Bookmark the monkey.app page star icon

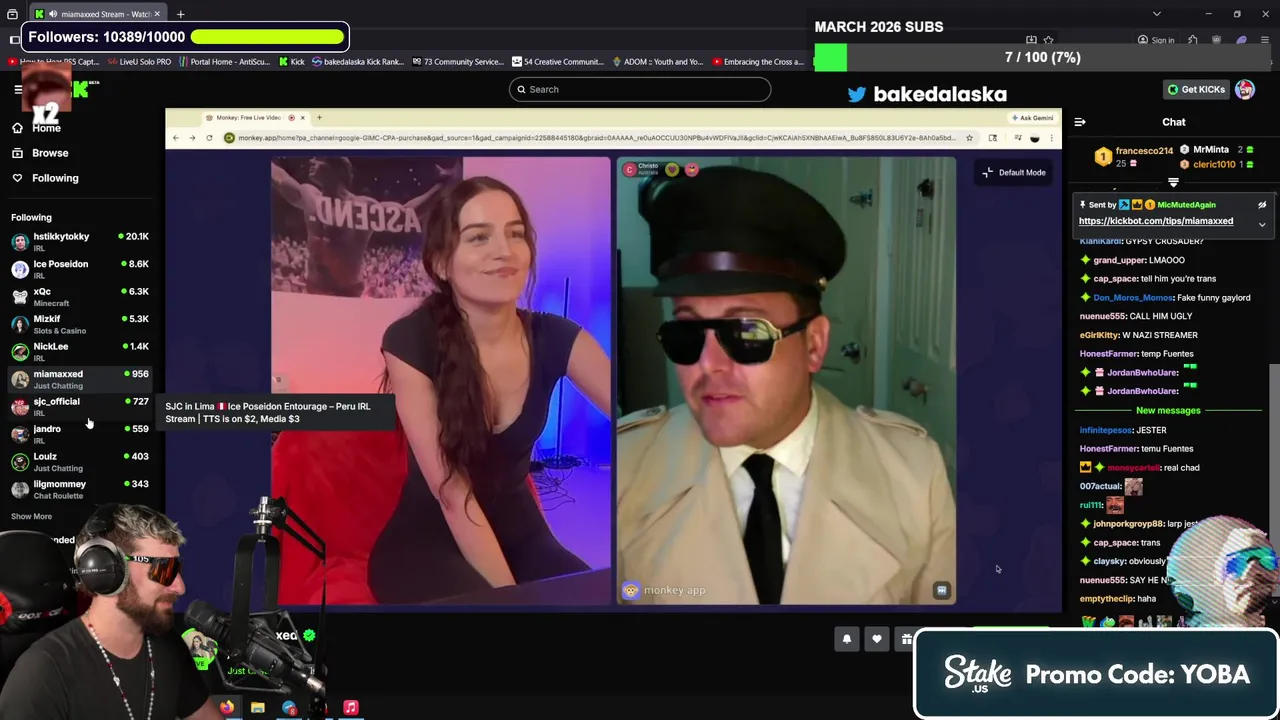click(969, 138)
